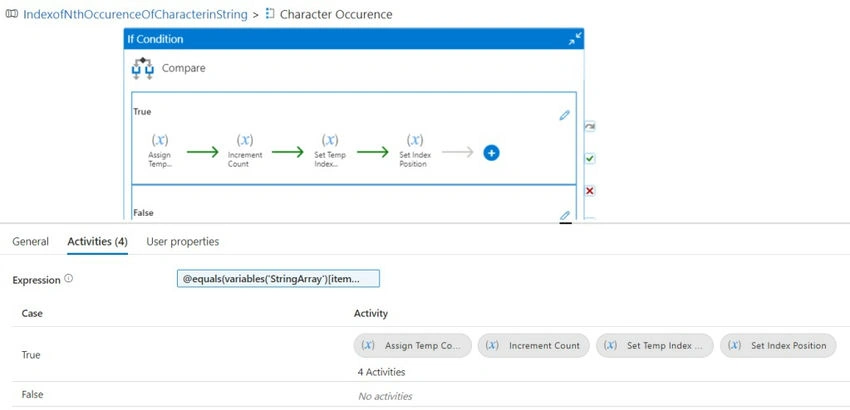Select the Assign Temp activity icon
This screenshot has width=850, height=410.
click(x=159, y=140)
